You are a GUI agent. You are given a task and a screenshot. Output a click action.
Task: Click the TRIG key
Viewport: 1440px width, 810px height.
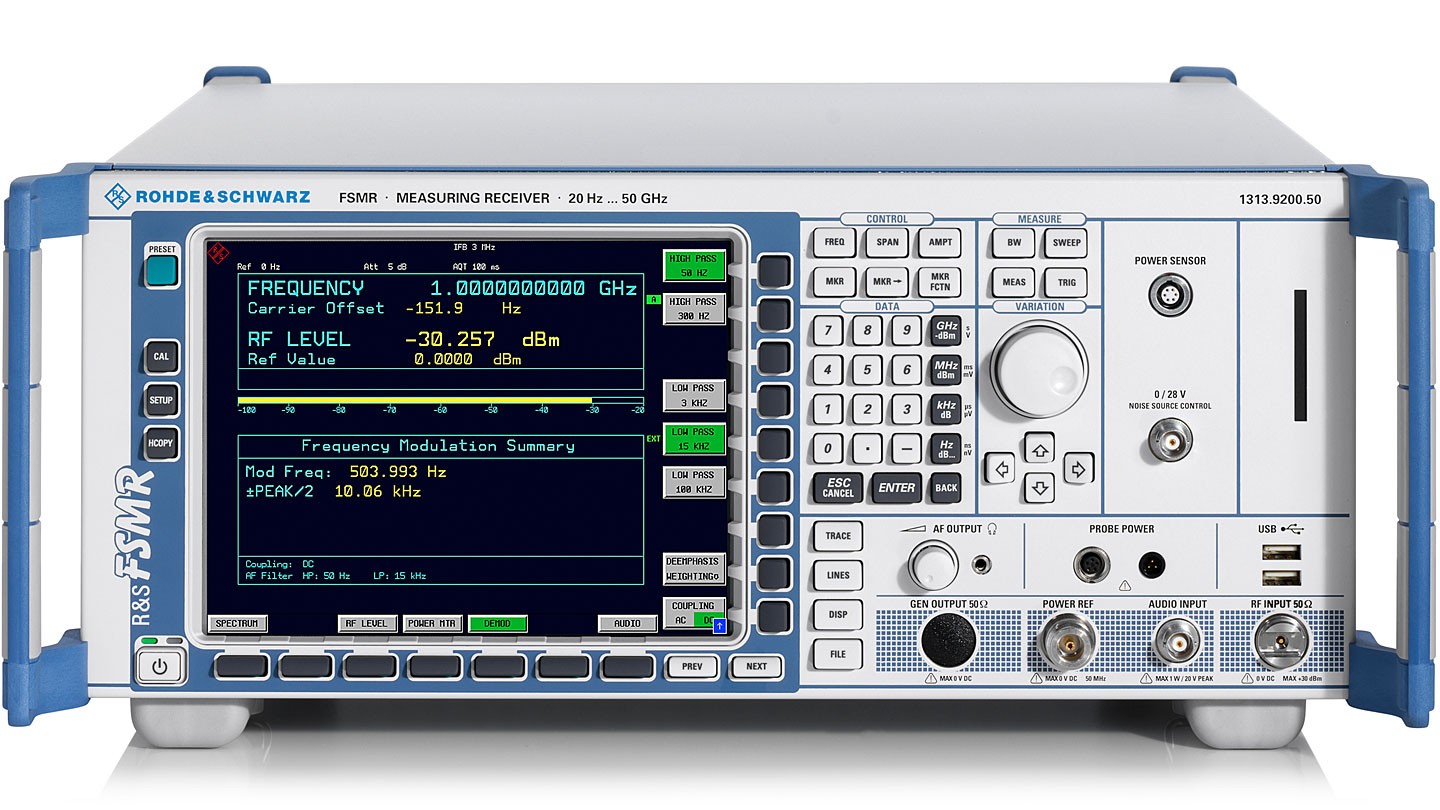point(1067,281)
